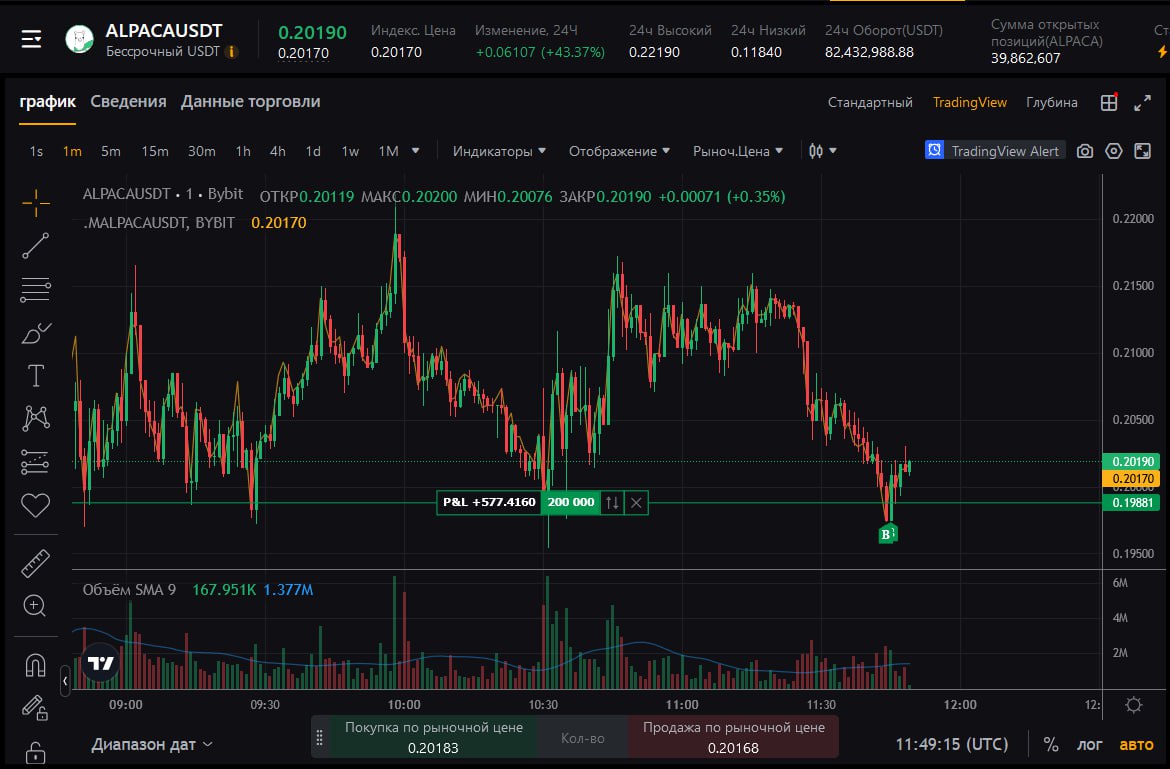
Task: Click the TradingView logo badge
Action: (x=100, y=662)
